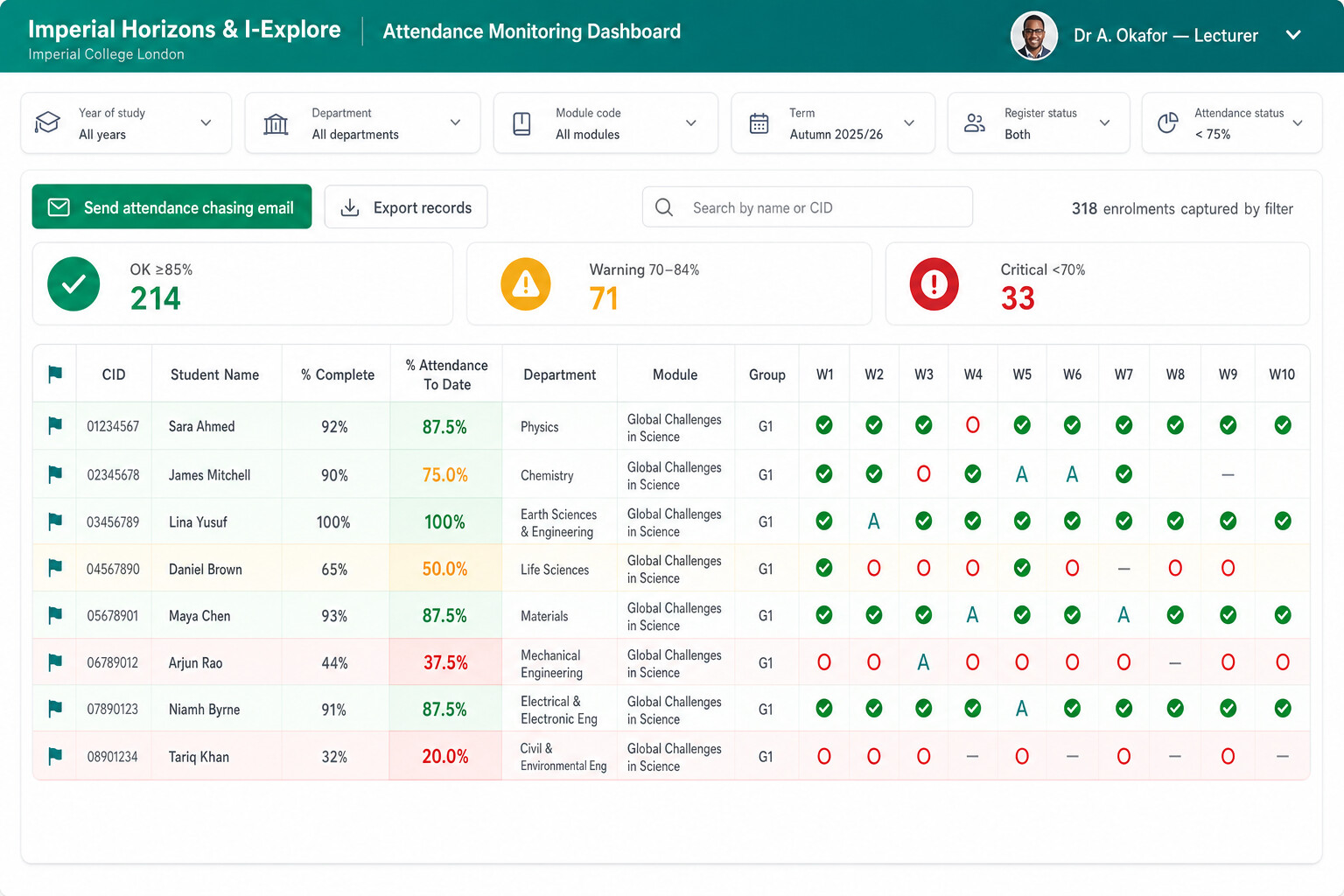Click the Attendance status pie chart icon
1344x896 pixels.
(x=1168, y=123)
